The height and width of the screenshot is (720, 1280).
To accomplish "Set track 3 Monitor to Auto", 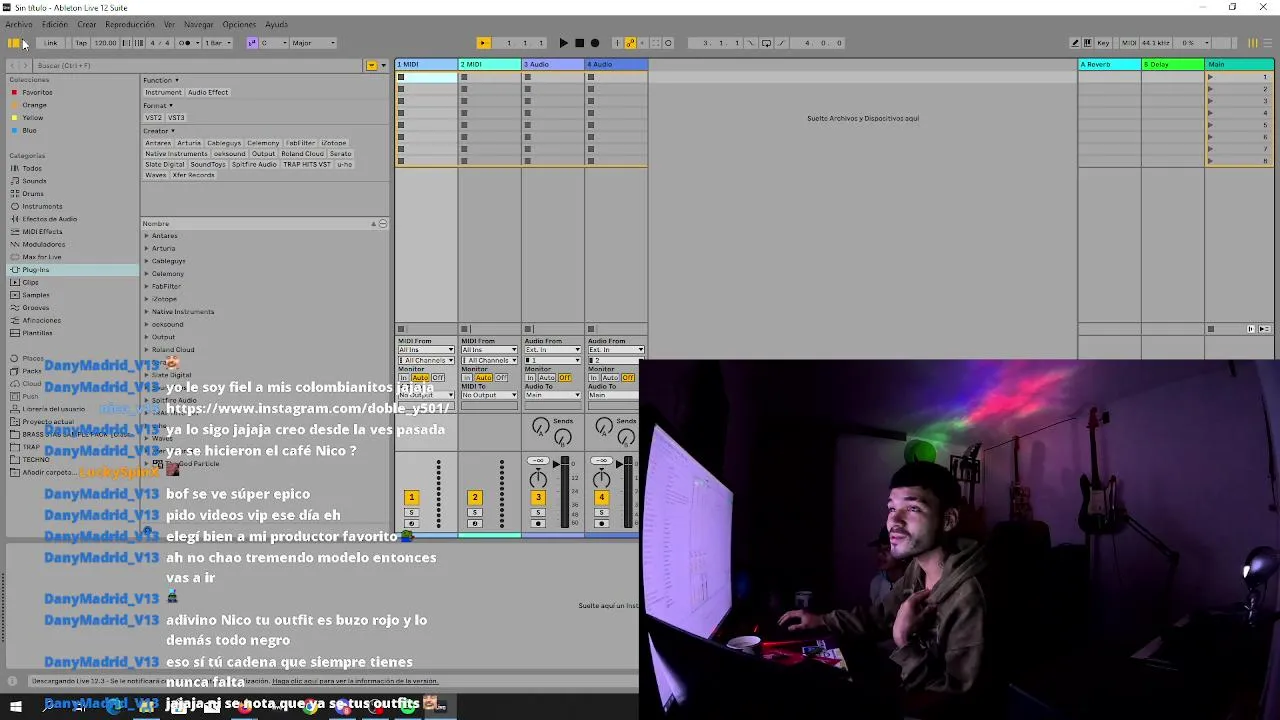I will 547,378.
